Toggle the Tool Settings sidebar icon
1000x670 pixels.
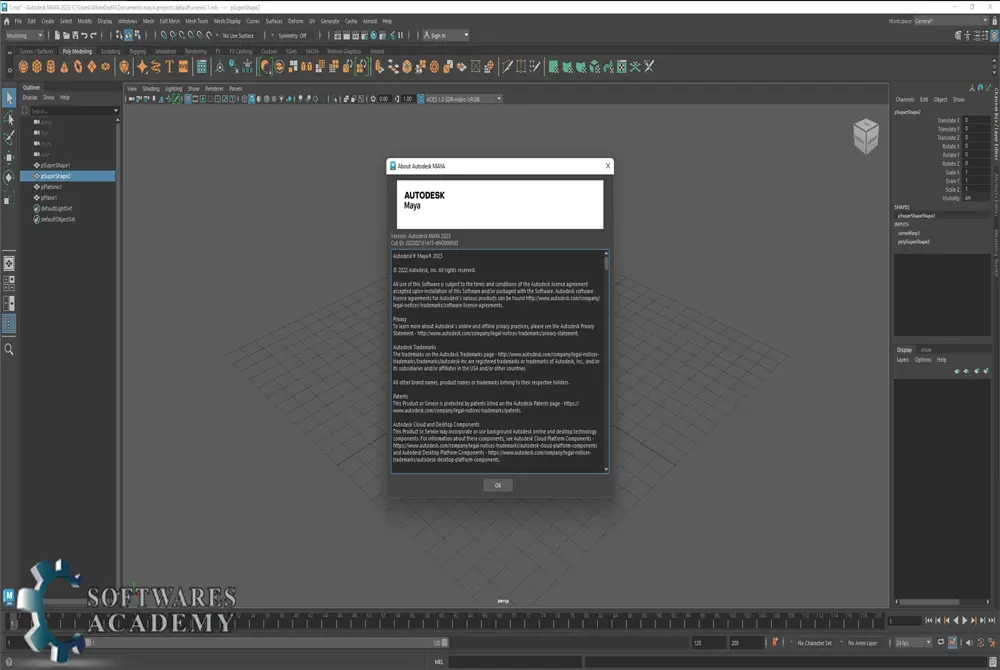[x=985, y=36]
